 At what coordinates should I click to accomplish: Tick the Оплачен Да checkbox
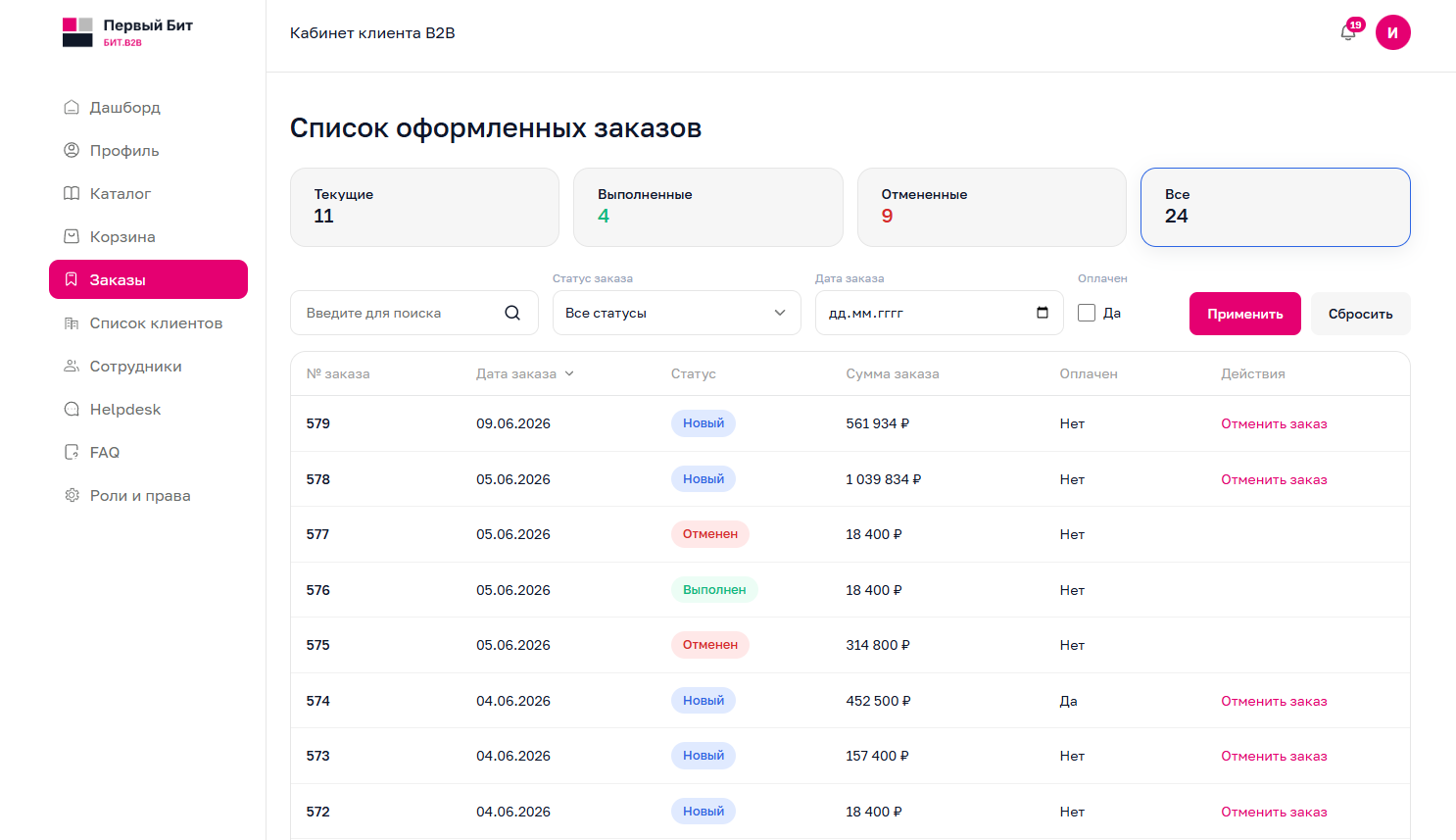point(1087,313)
